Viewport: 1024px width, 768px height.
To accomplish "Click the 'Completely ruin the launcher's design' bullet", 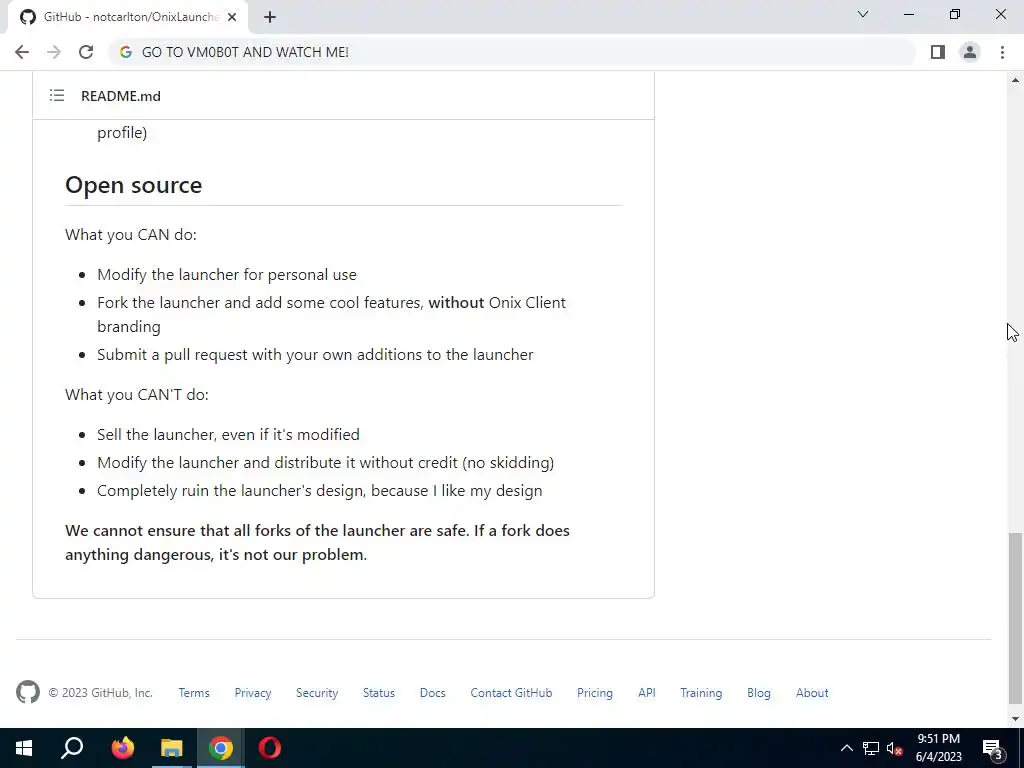I will (319, 490).
